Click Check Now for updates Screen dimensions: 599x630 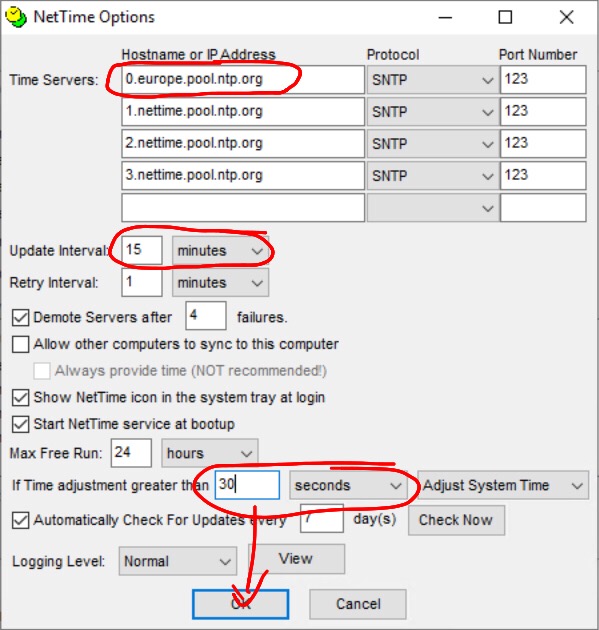[456, 520]
